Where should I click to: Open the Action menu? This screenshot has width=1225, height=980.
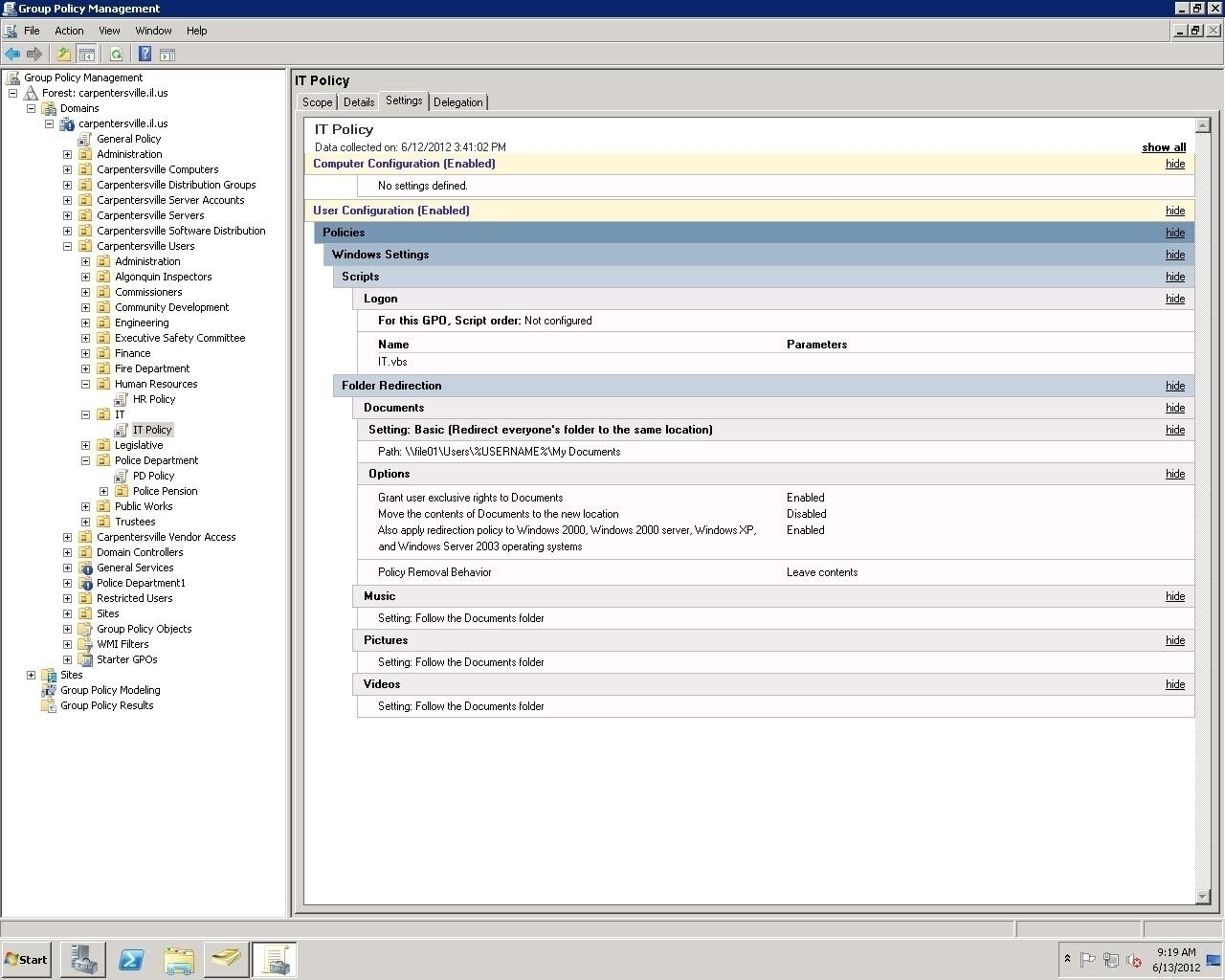click(69, 30)
